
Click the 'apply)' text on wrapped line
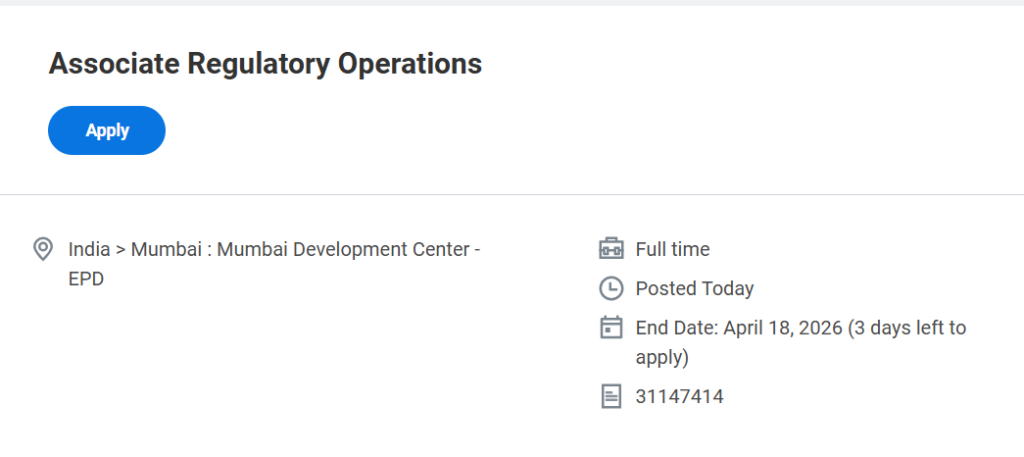(662, 357)
